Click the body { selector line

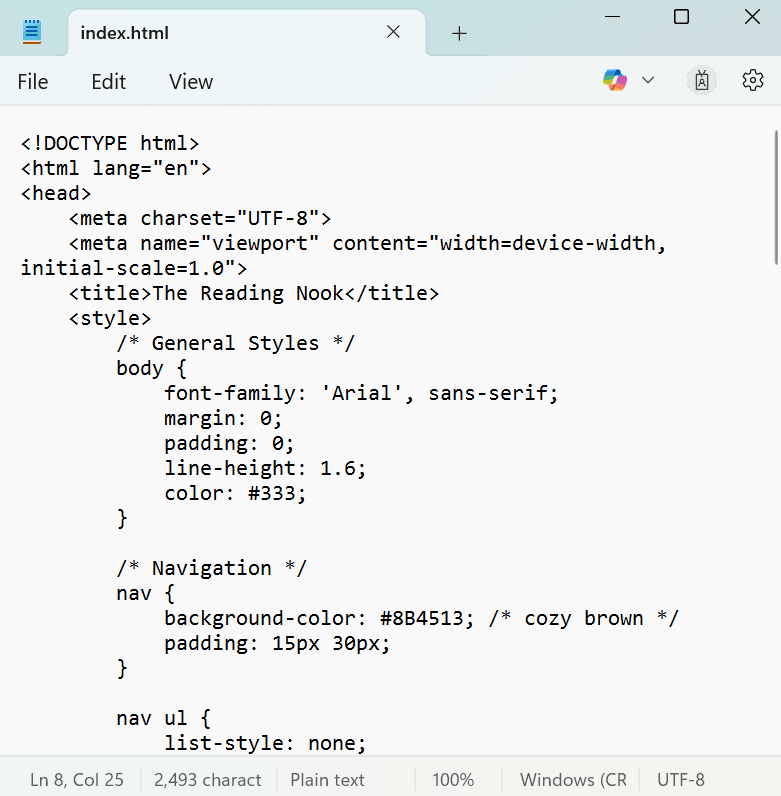152,368
